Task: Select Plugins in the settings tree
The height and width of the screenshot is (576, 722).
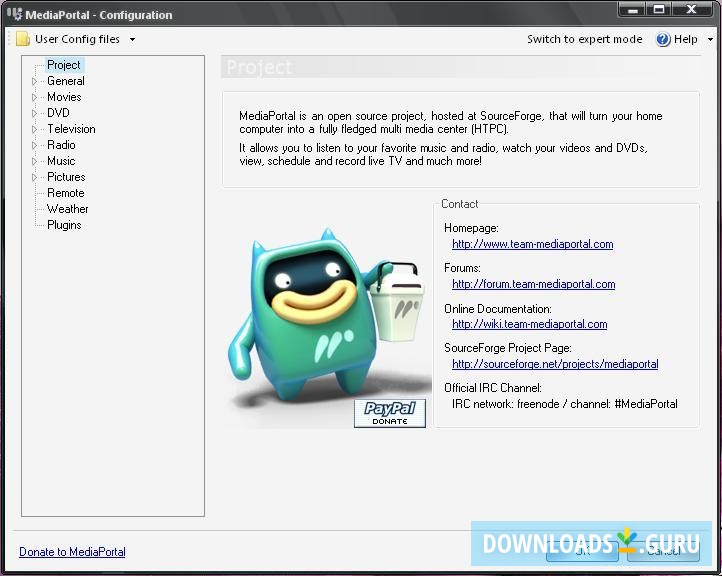Action: pyautogui.click(x=64, y=225)
